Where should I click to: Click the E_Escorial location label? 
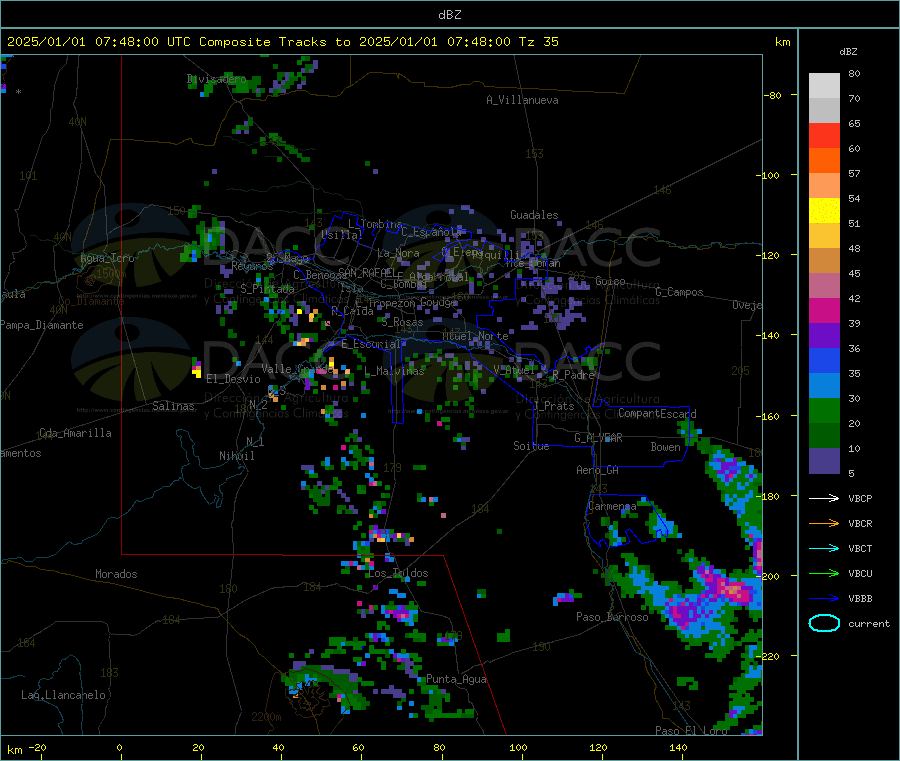[371, 344]
